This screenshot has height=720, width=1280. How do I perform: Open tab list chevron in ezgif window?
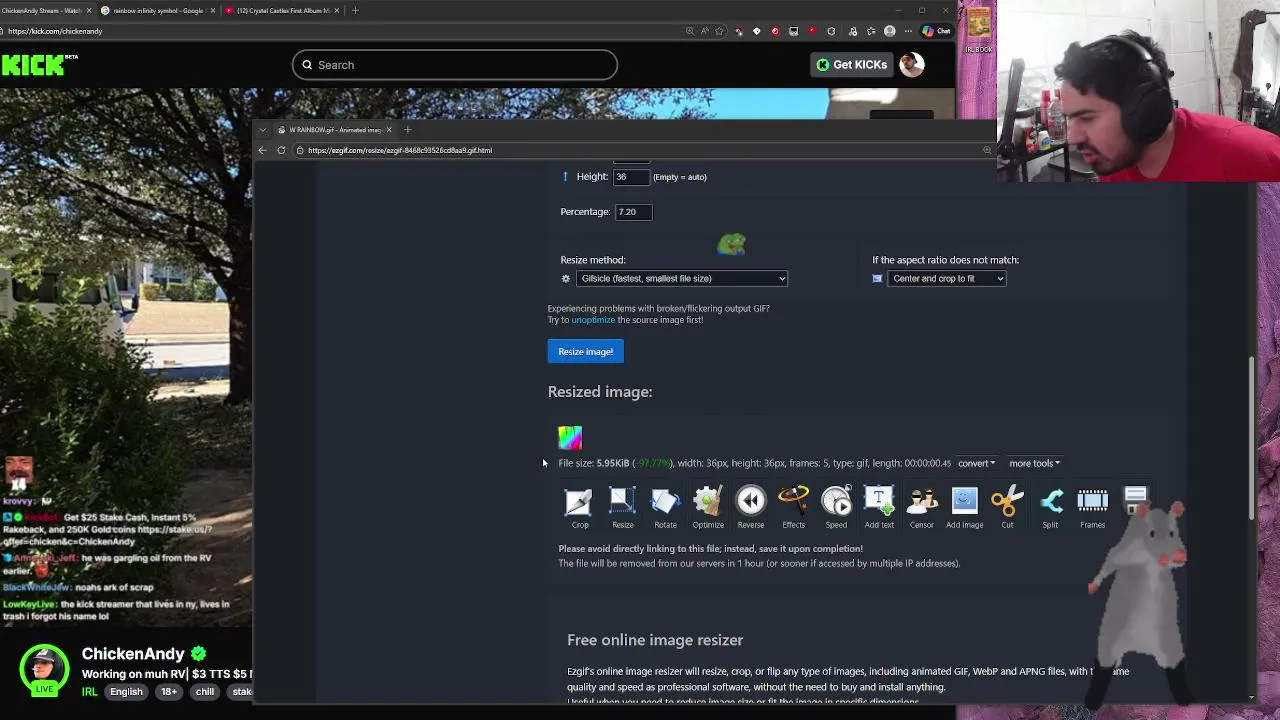[262, 130]
